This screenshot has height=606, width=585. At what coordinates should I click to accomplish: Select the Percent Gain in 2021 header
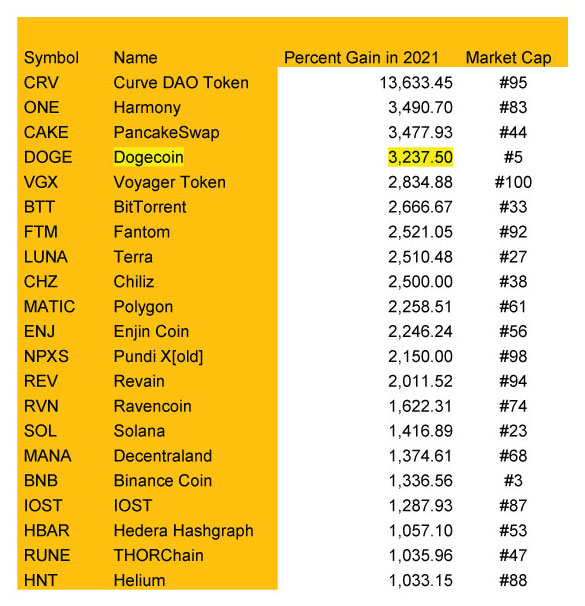361,58
